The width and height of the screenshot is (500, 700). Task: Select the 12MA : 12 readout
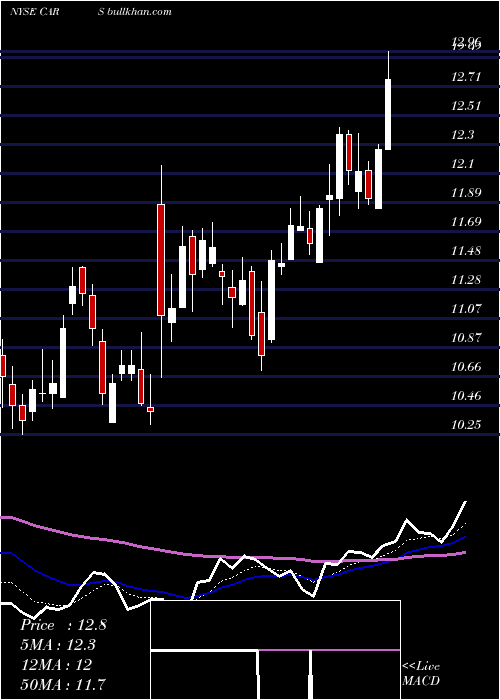[x=56, y=665]
